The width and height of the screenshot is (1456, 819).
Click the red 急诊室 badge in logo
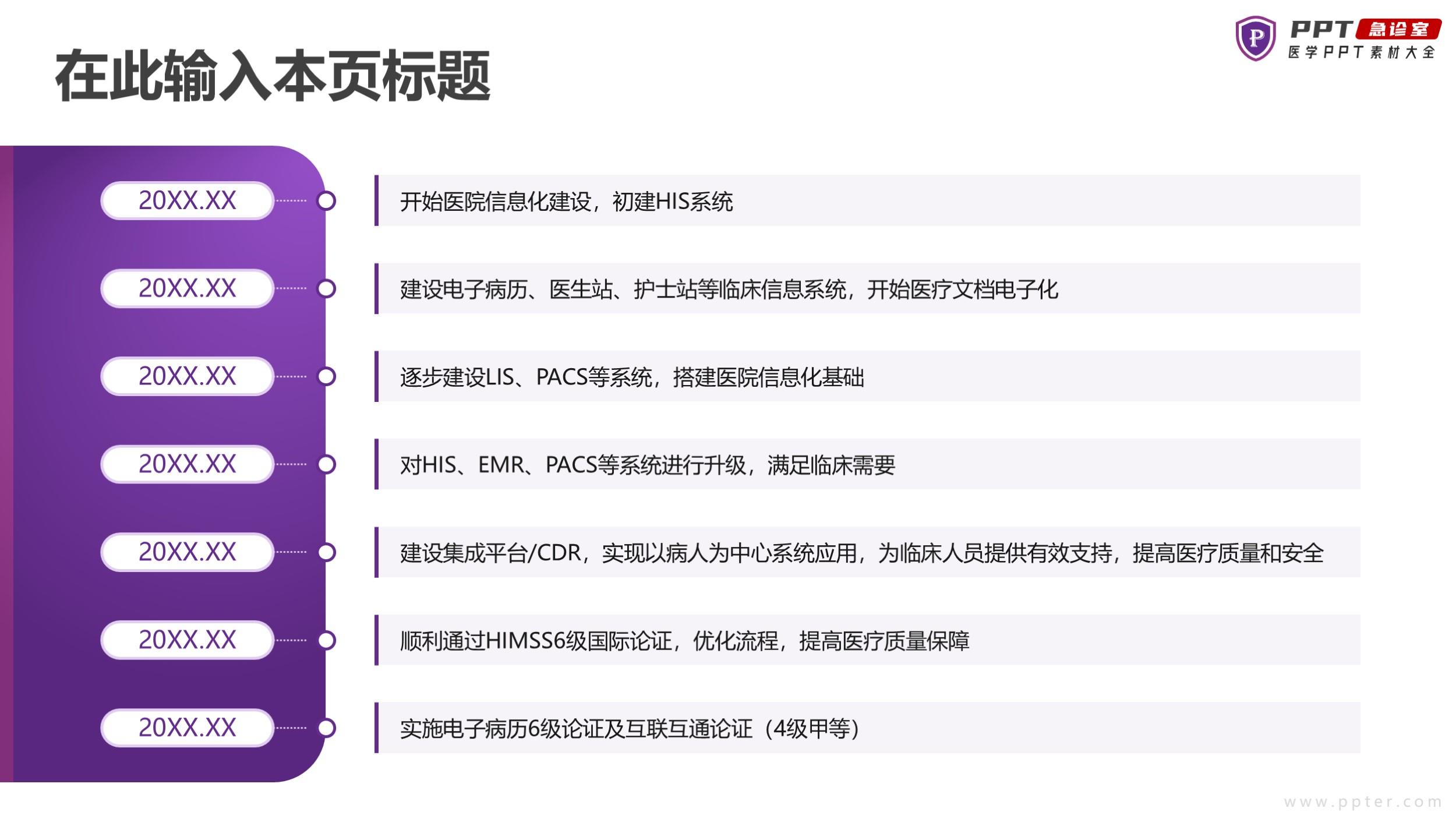click(1398, 29)
